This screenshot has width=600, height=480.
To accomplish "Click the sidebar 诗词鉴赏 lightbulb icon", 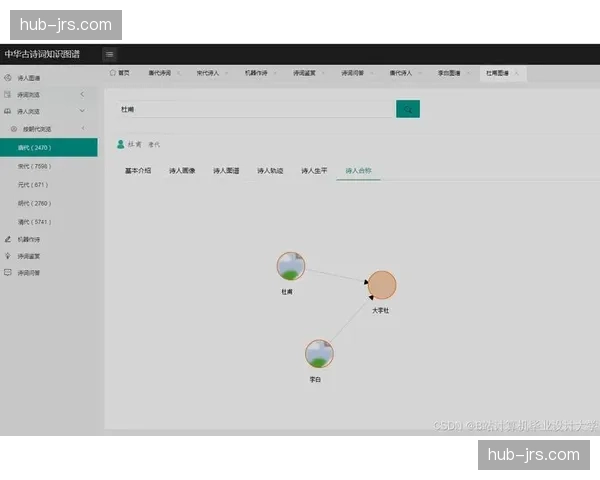I will tap(8, 256).
